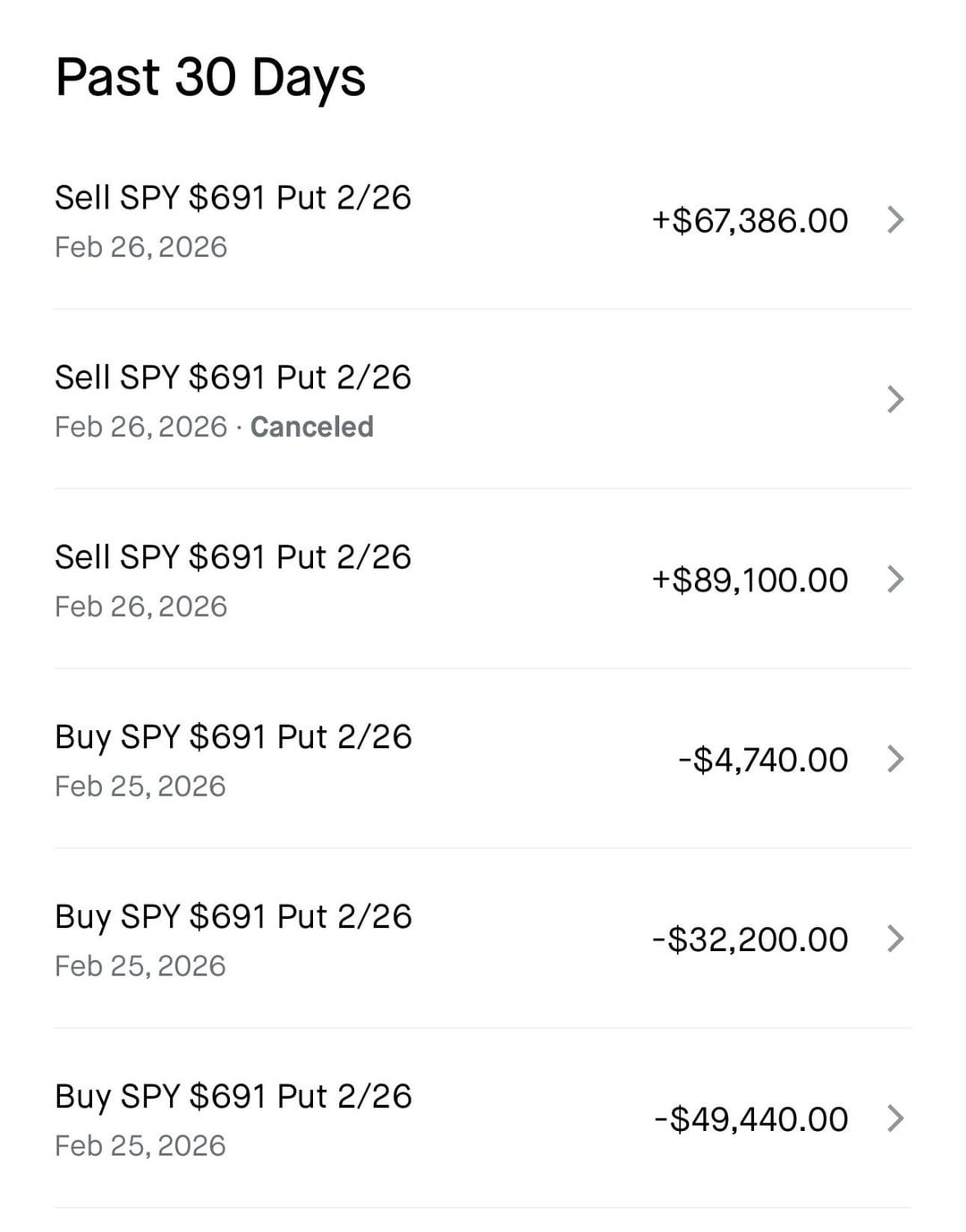Click Buy SPY title on the -$32,200.00 row
The image size is (966, 1232).
[233, 917]
